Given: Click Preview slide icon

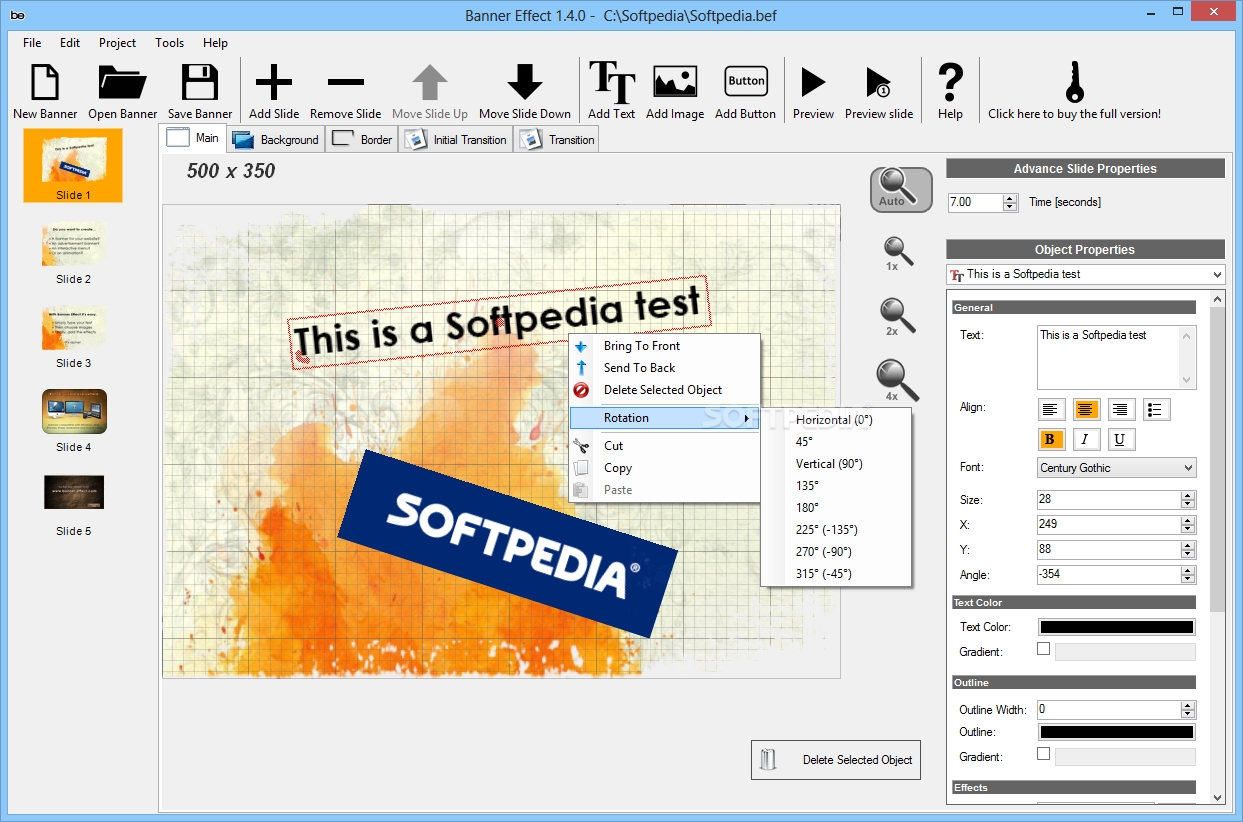Looking at the screenshot, I should pyautogui.click(x=878, y=82).
